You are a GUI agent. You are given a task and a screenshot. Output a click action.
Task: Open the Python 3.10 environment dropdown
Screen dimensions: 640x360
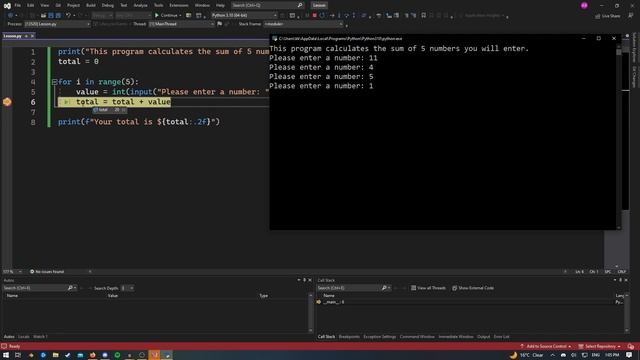(244, 16)
